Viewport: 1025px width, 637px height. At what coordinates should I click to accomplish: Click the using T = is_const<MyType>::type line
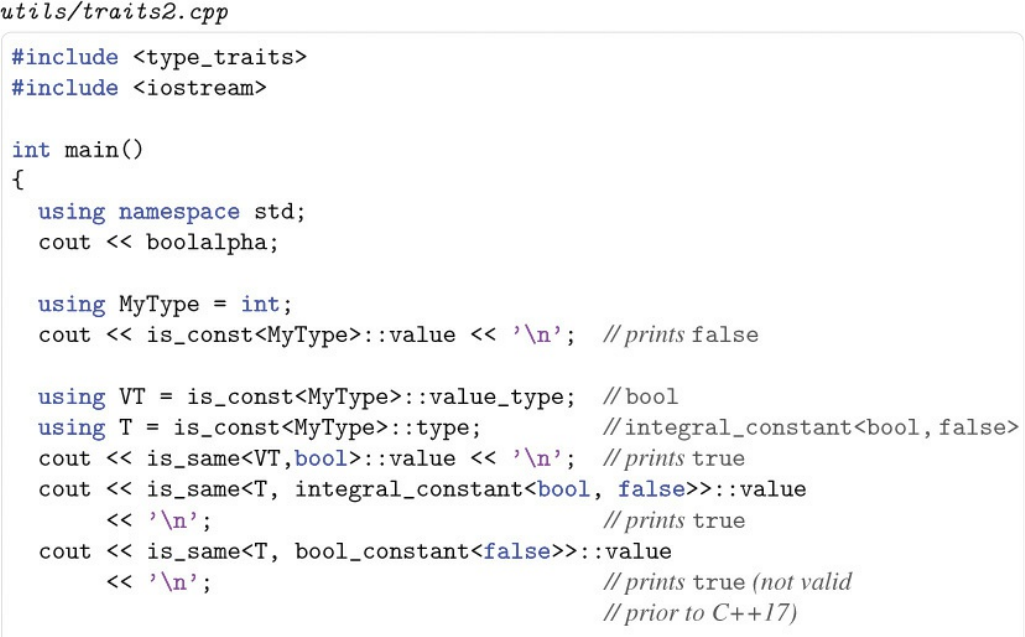259,428
